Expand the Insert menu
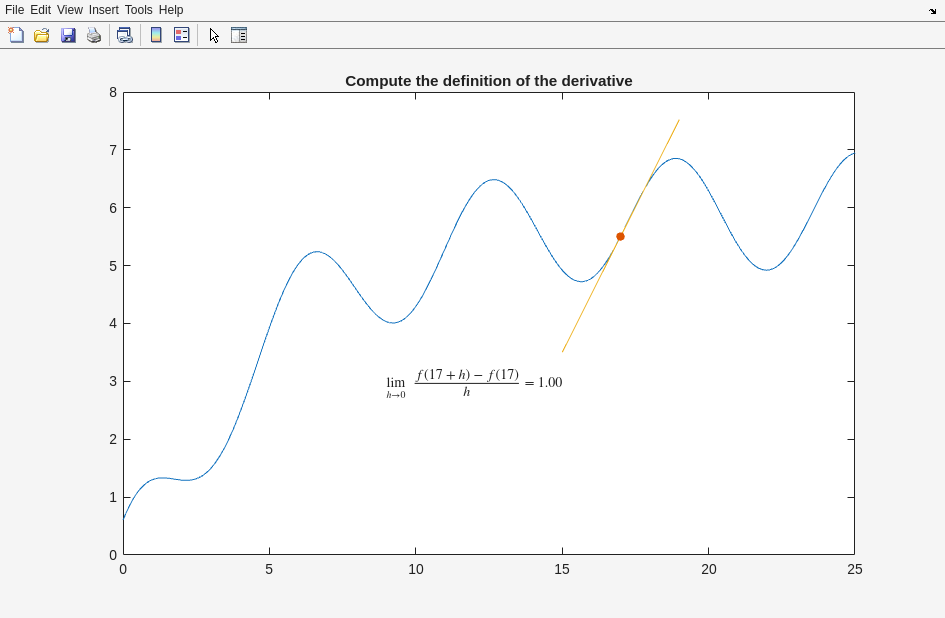Image resolution: width=945 pixels, height=618 pixels. pyautogui.click(x=103, y=10)
